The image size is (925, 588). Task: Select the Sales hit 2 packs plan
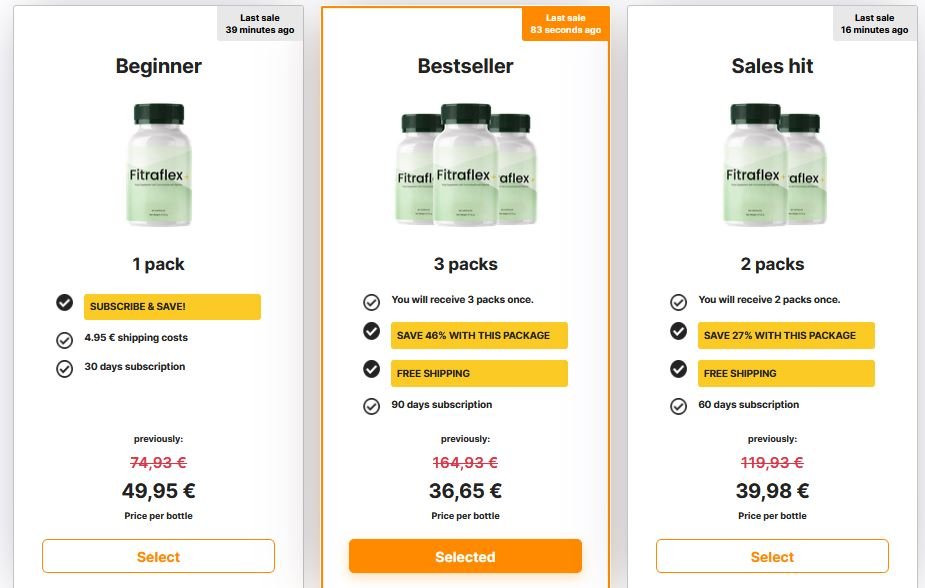click(x=772, y=556)
